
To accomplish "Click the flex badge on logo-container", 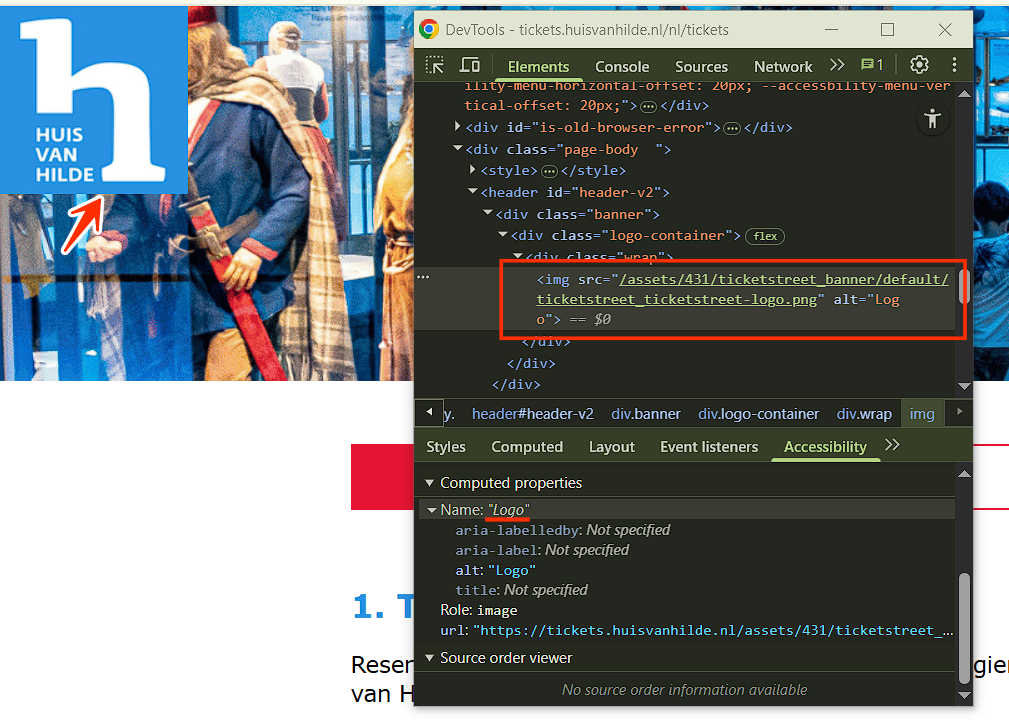I will click(x=765, y=236).
